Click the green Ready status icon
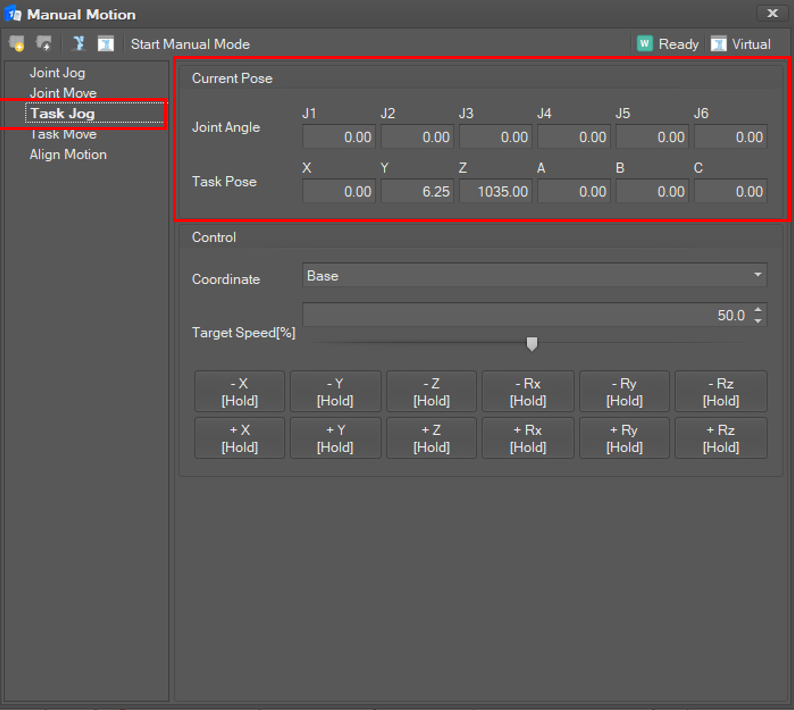Viewport: 794px width, 710px height. pyautogui.click(x=645, y=44)
